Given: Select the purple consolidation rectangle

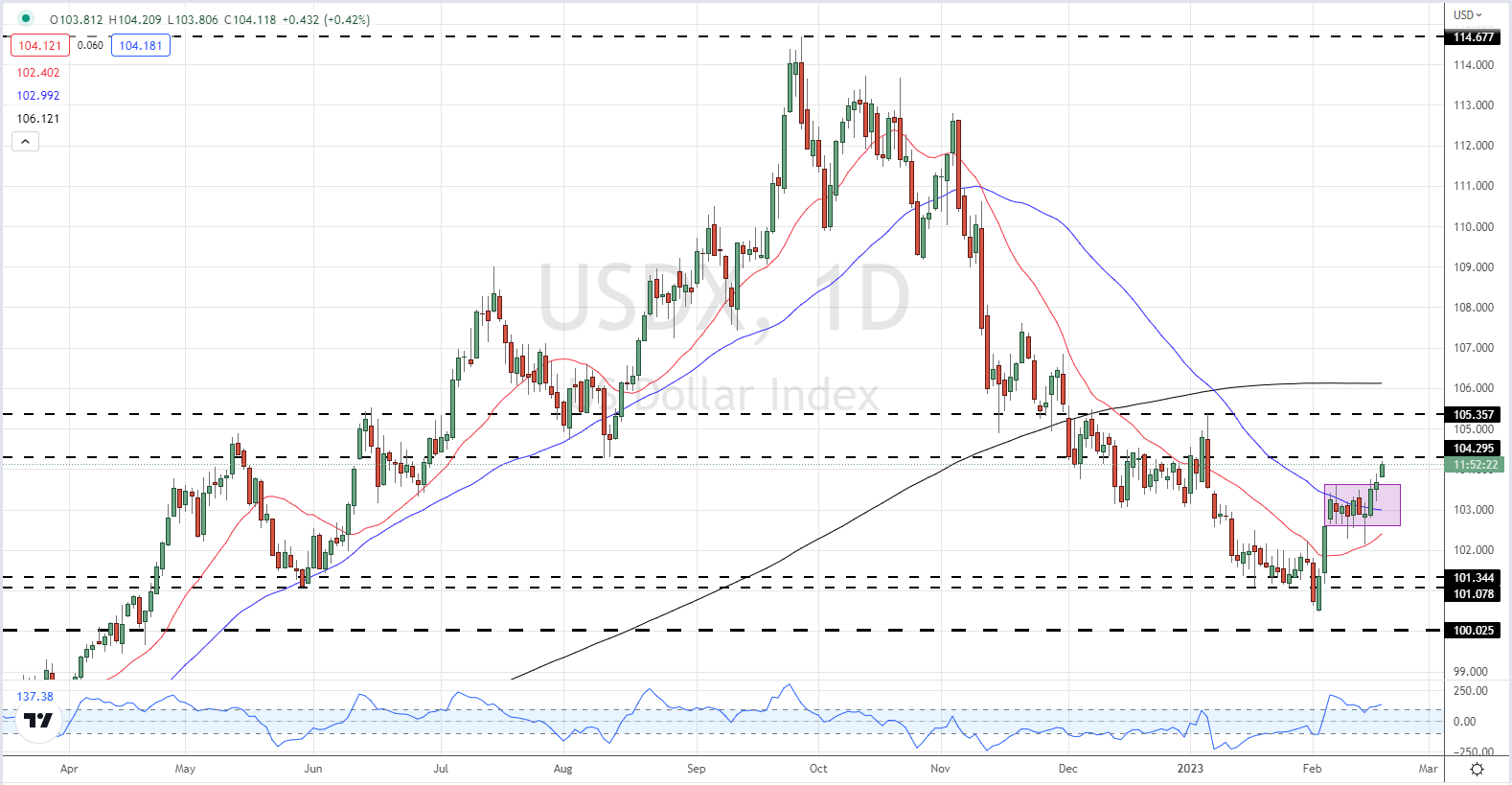Looking at the screenshot, I should point(1362,504).
